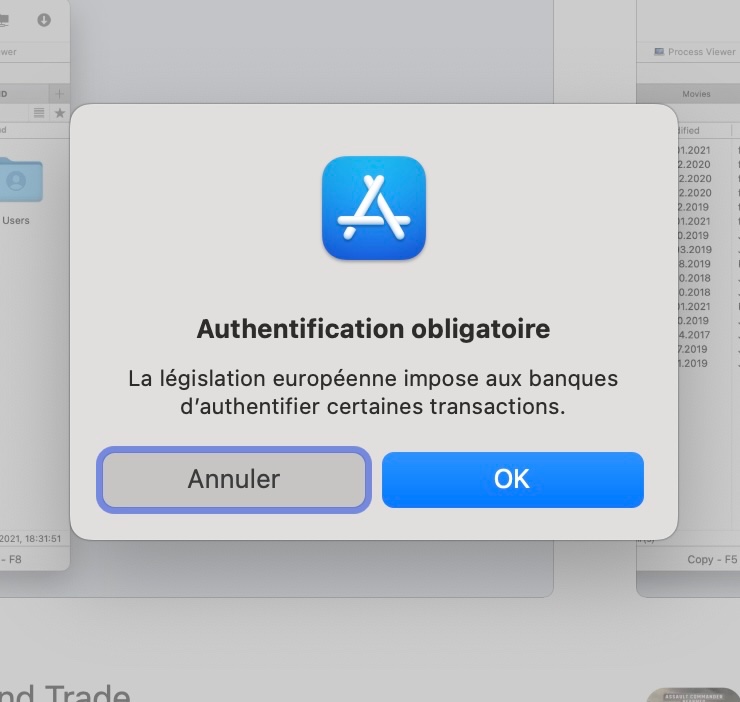Click the Copy - F5 button at the bottom
740x702 pixels.
pos(712,559)
